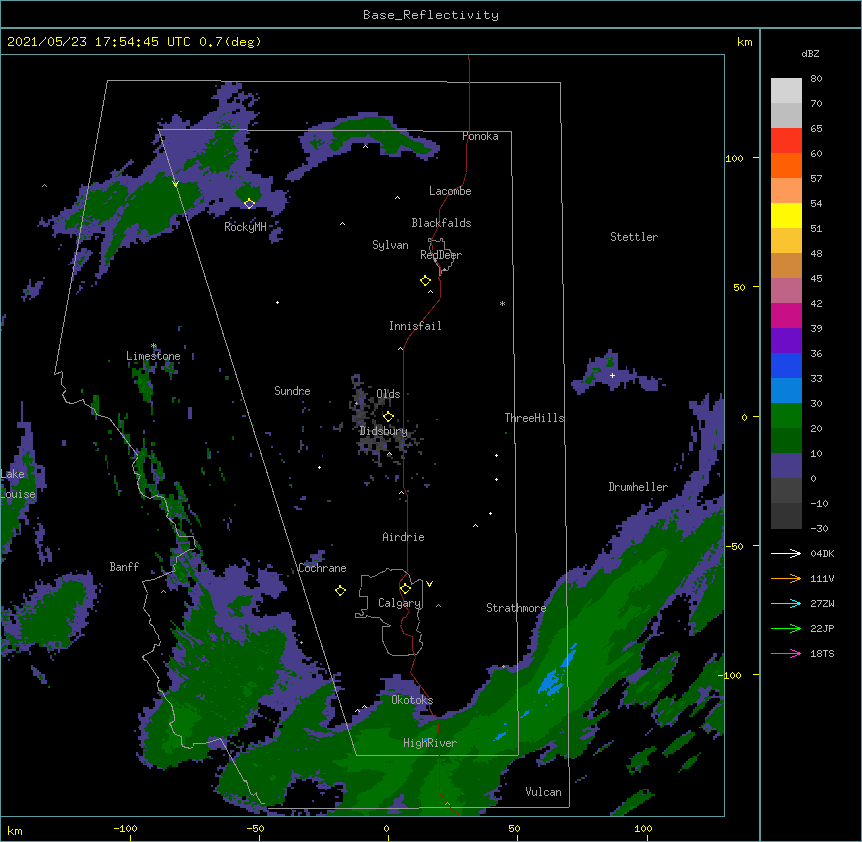Viewport: 862px width, 842px height.
Task: Click the white X marker west of Ponoka
Action: (x=366, y=146)
